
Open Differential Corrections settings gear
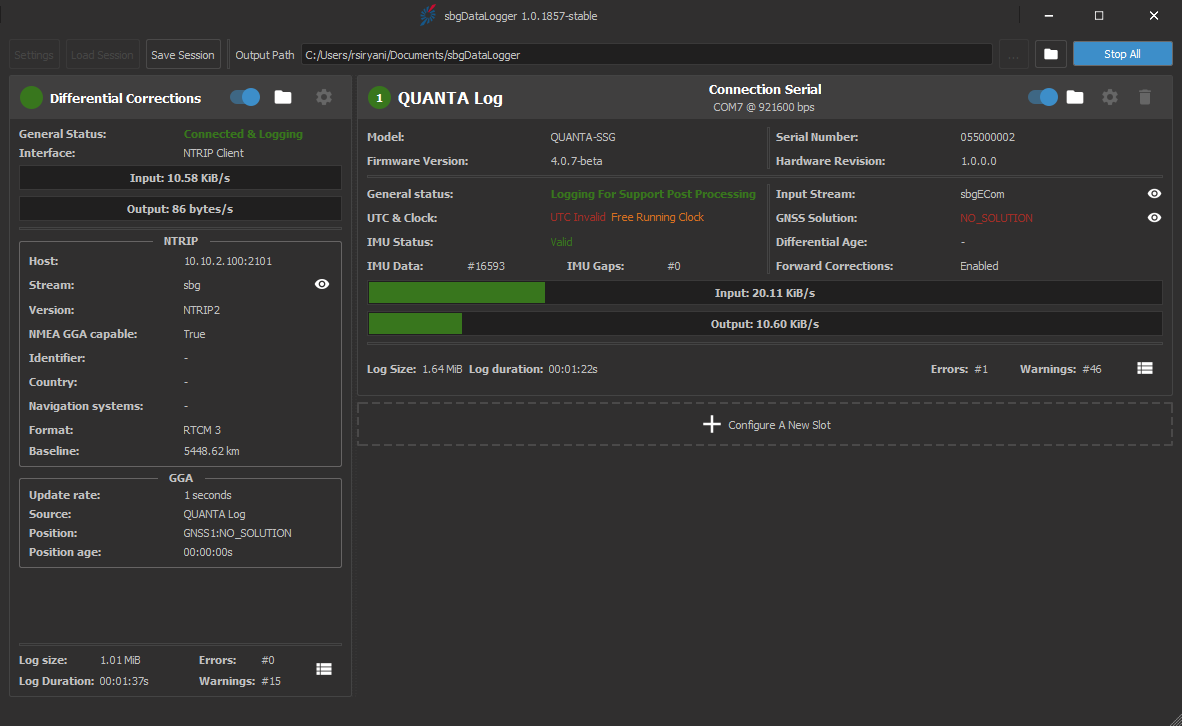pyautogui.click(x=323, y=97)
